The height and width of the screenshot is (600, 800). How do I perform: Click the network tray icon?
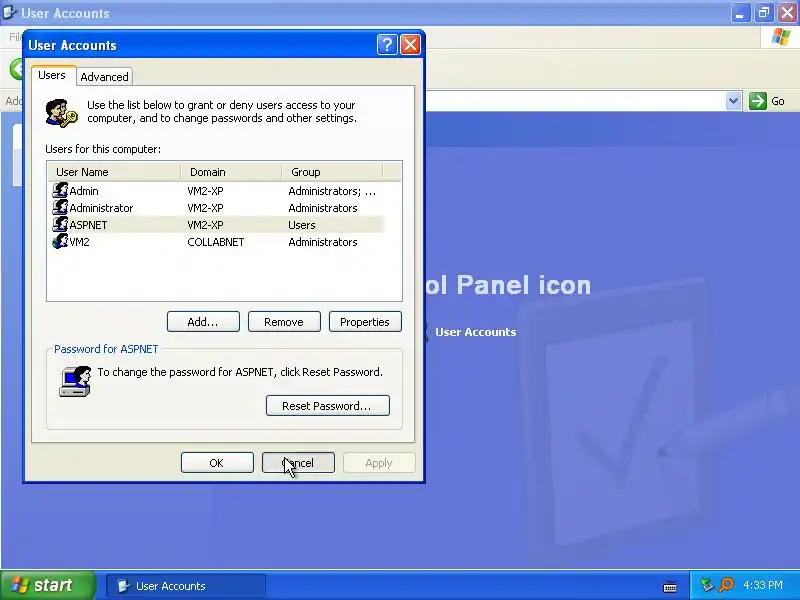point(707,585)
